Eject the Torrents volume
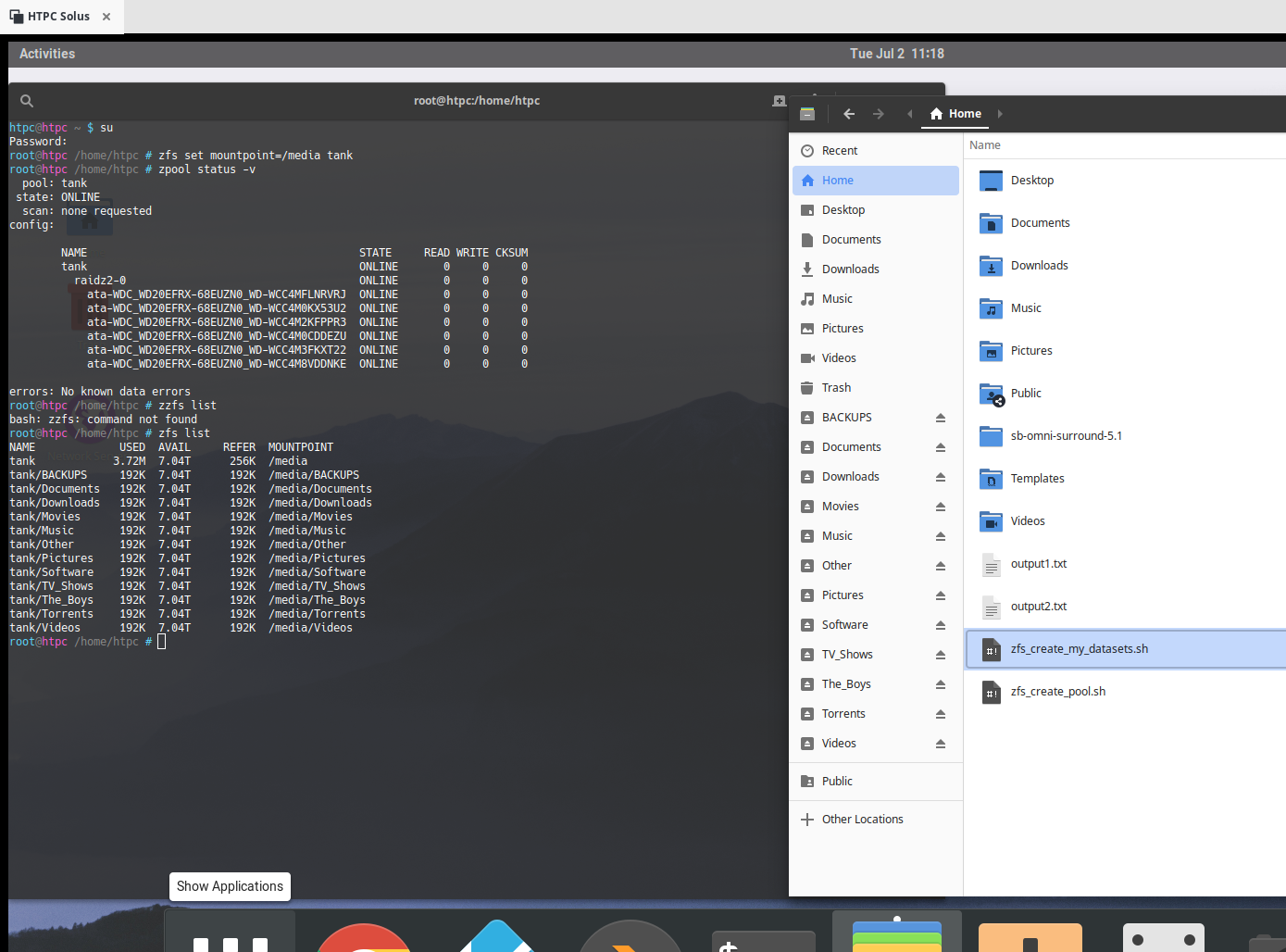1286x952 pixels. [941, 714]
